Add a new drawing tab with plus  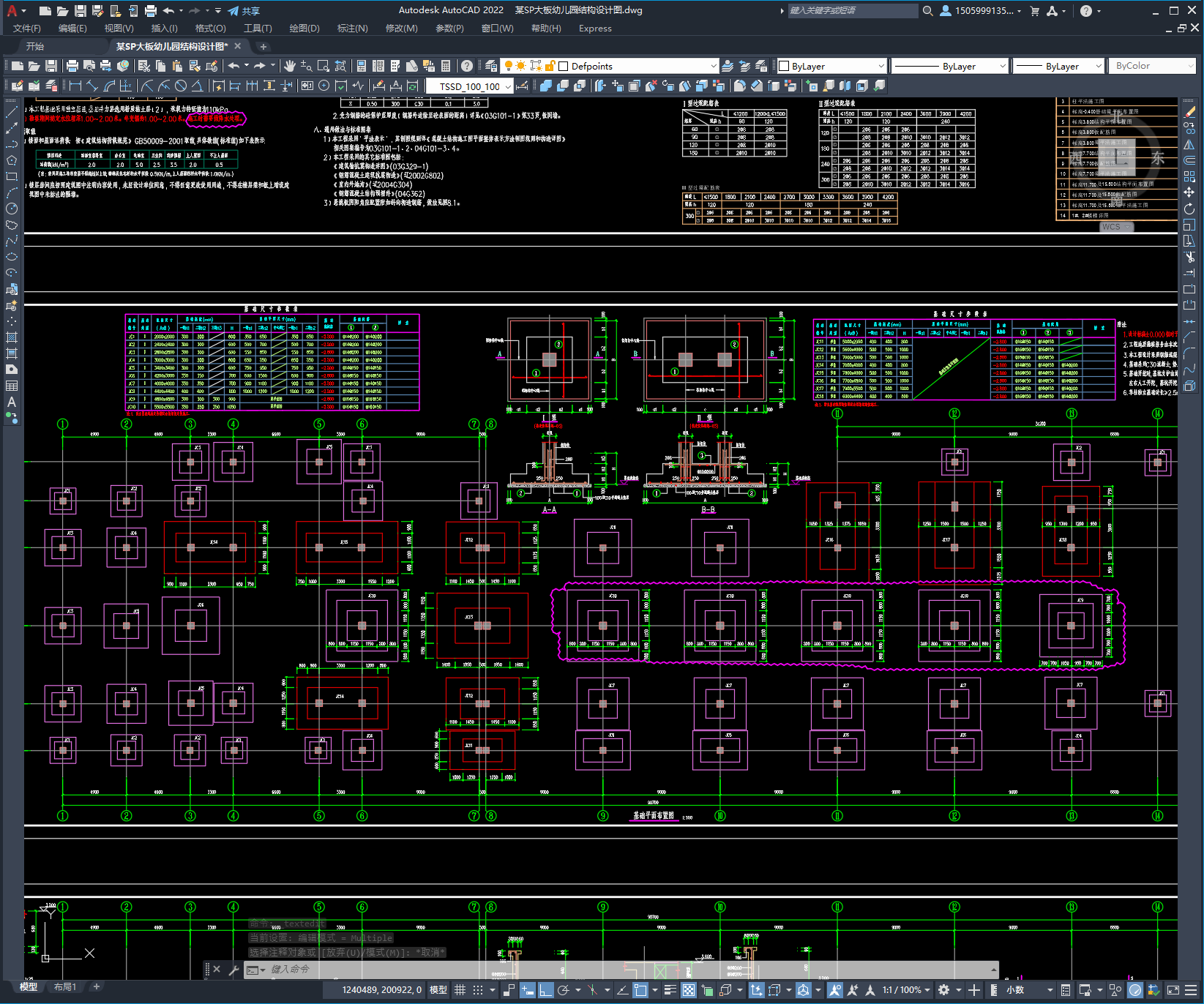[x=263, y=47]
